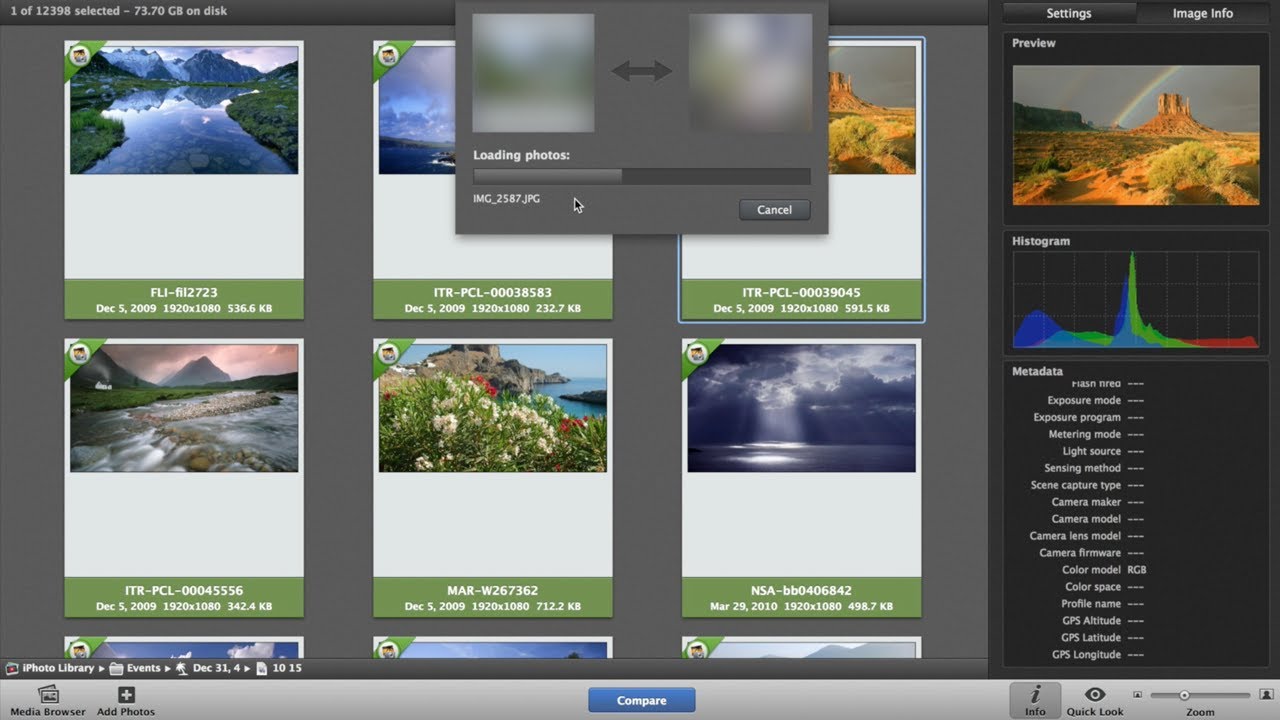Click the document icon in path bar
The width and height of the screenshot is (1280, 720).
pyautogui.click(x=262, y=668)
